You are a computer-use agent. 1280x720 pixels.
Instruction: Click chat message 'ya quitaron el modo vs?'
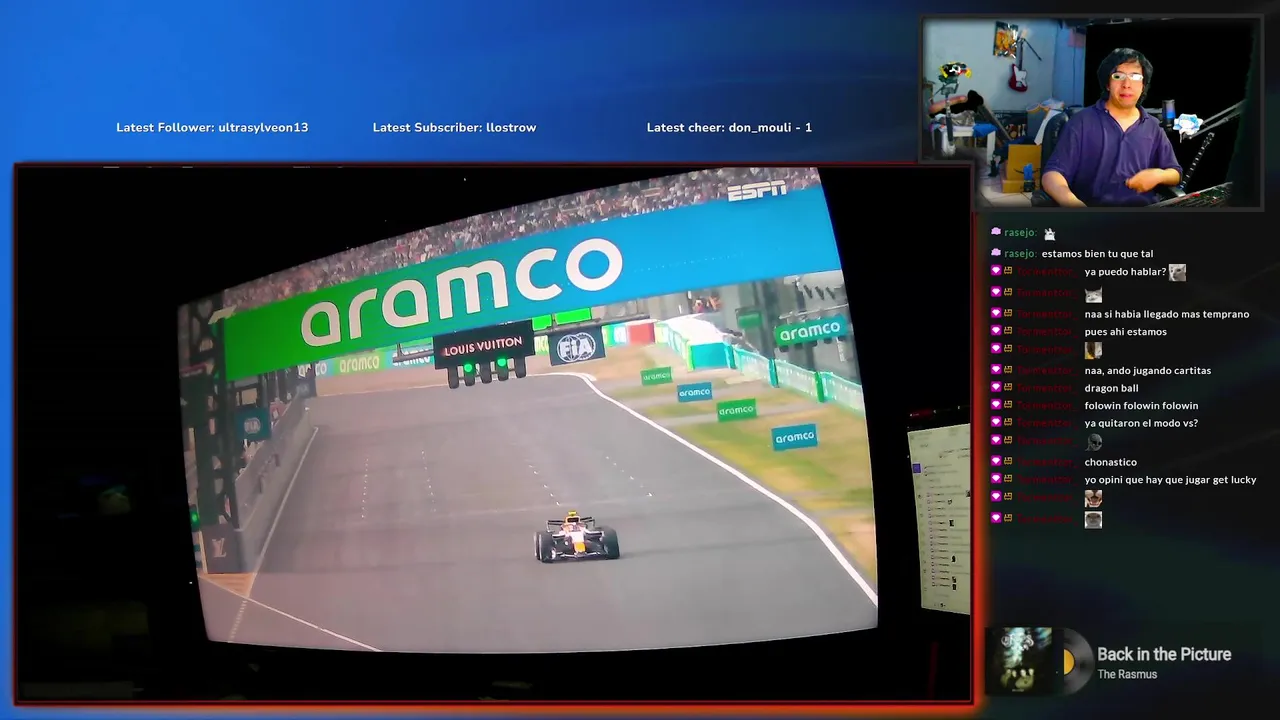click(x=1141, y=424)
